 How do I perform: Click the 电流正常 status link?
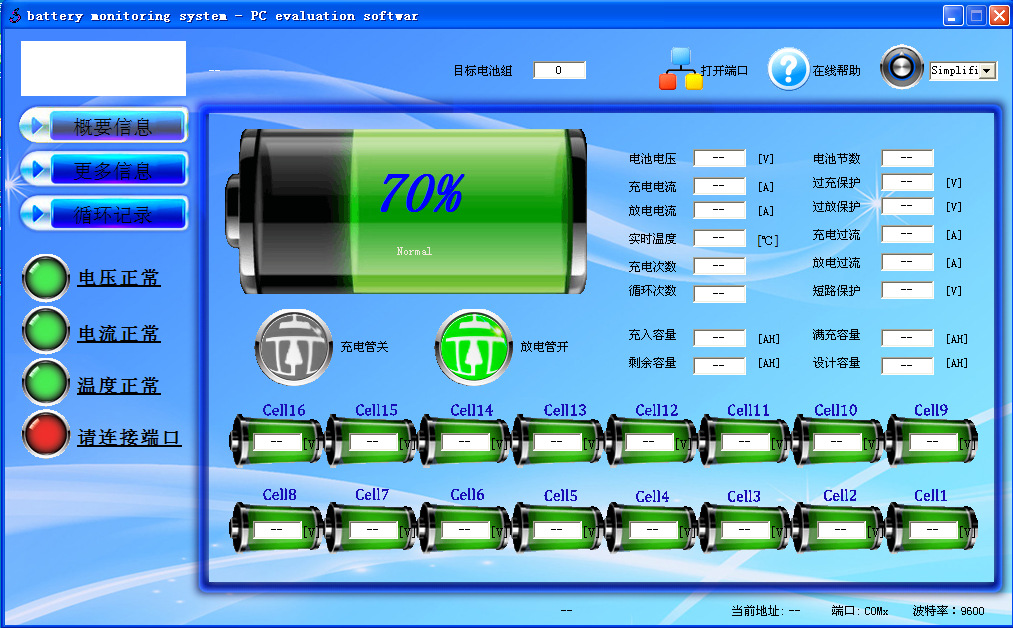(110, 331)
